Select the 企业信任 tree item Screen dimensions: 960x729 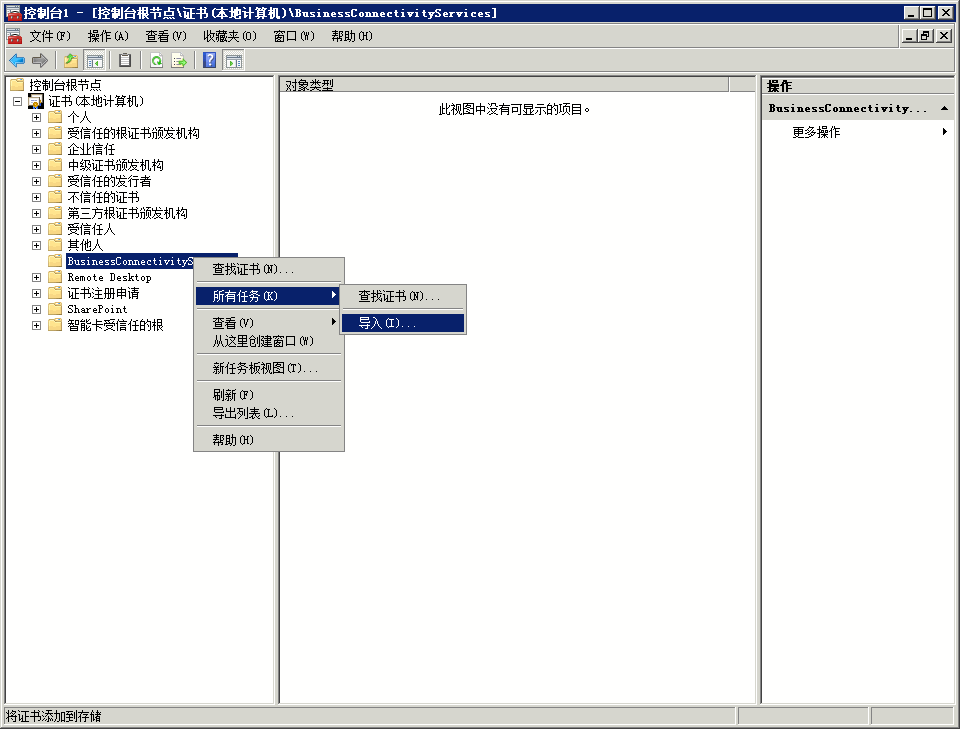[91, 149]
